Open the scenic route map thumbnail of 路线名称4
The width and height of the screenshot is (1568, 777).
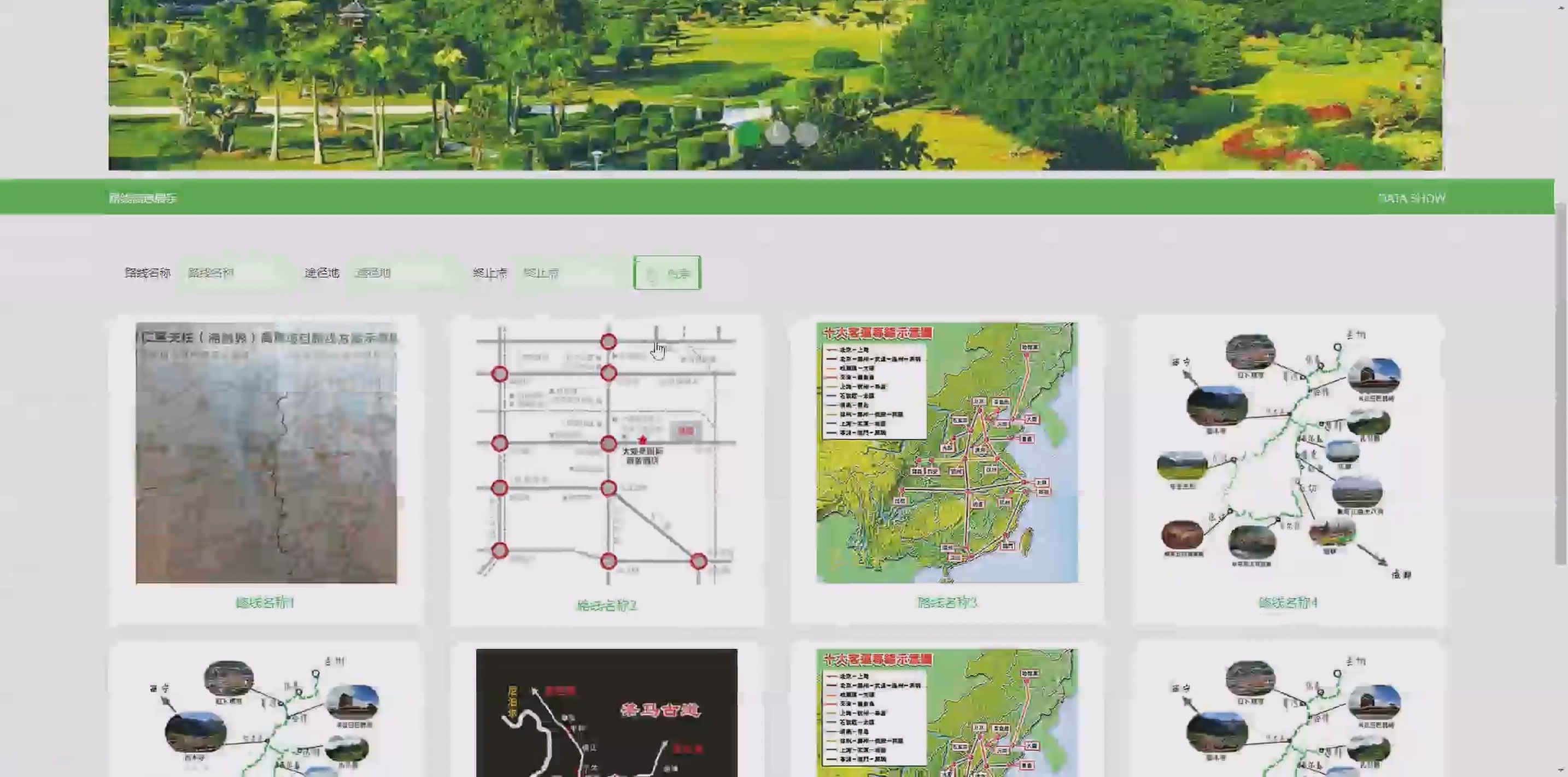(1288, 452)
